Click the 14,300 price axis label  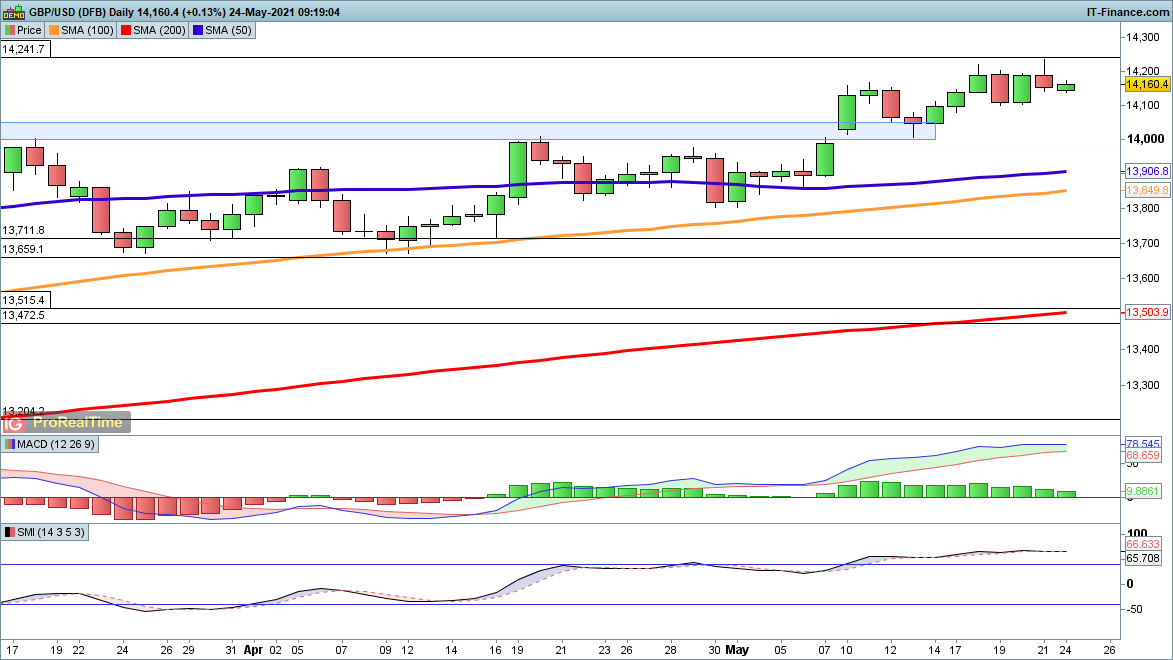click(x=1145, y=37)
